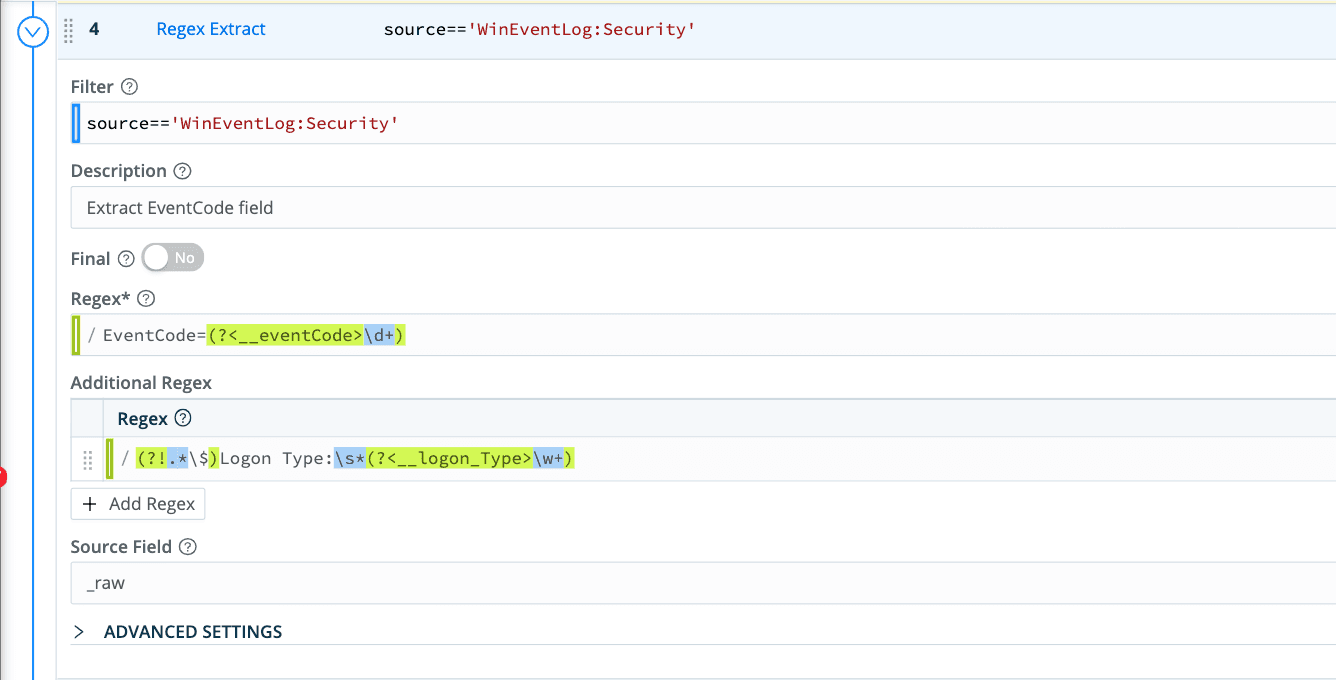The width and height of the screenshot is (1336, 680).
Task: Click the Description help icon
Action: click(x=181, y=171)
